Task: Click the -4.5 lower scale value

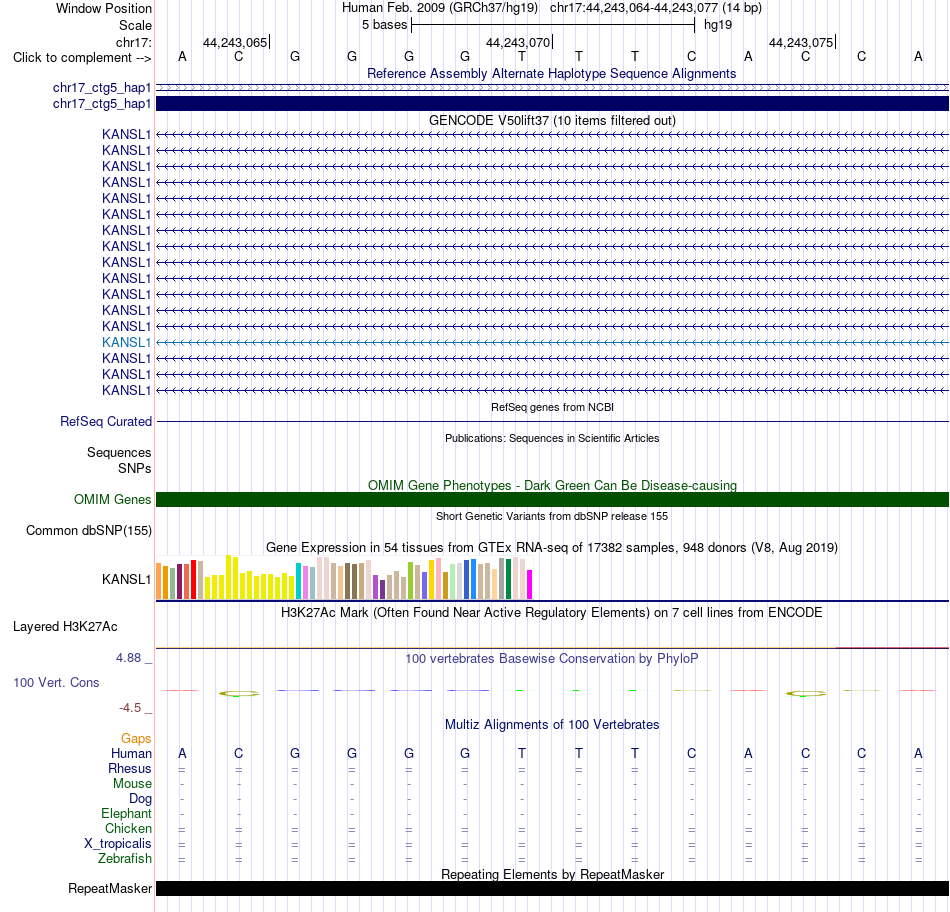Action: point(130,708)
